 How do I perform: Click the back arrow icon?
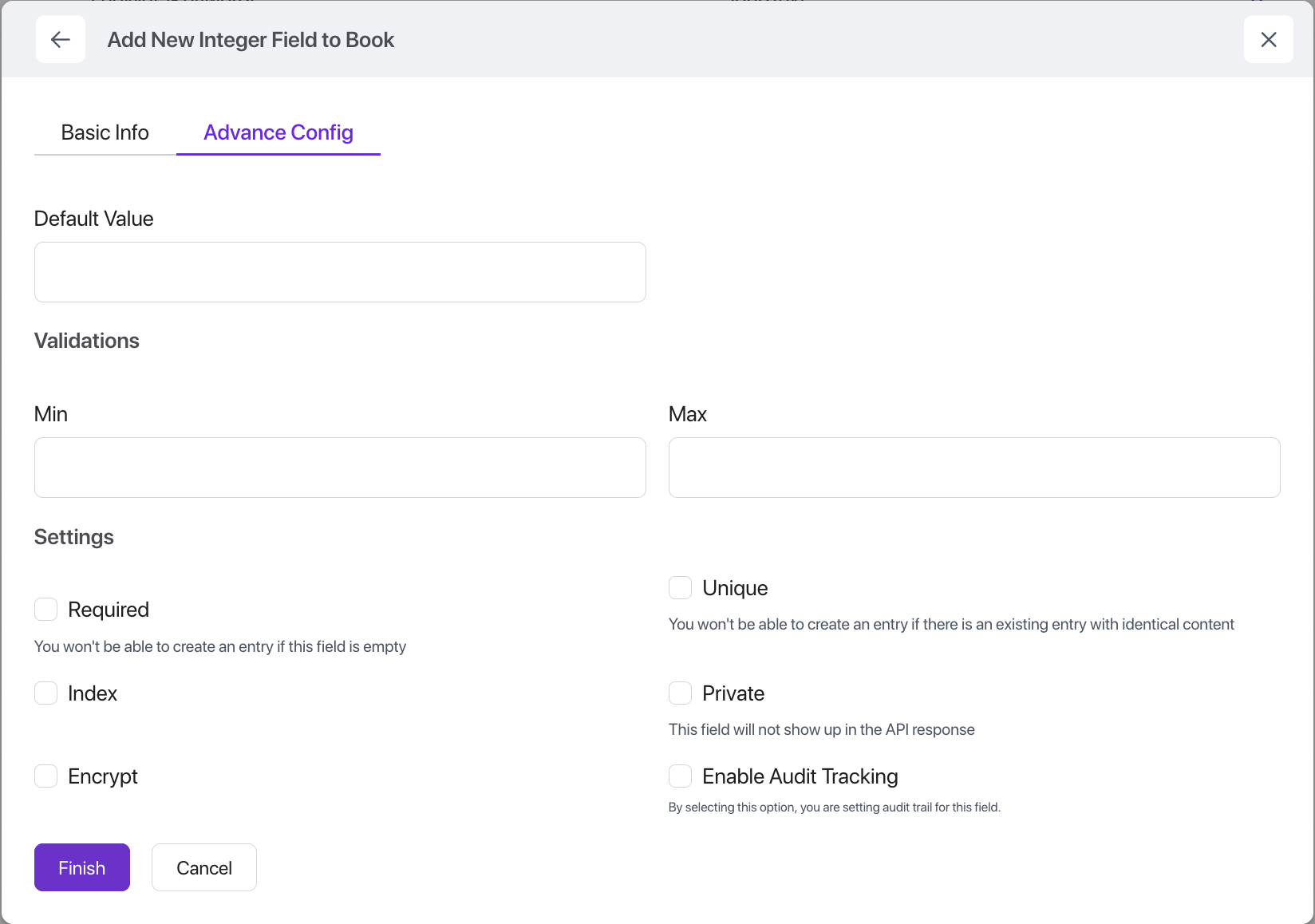[x=61, y=39]
